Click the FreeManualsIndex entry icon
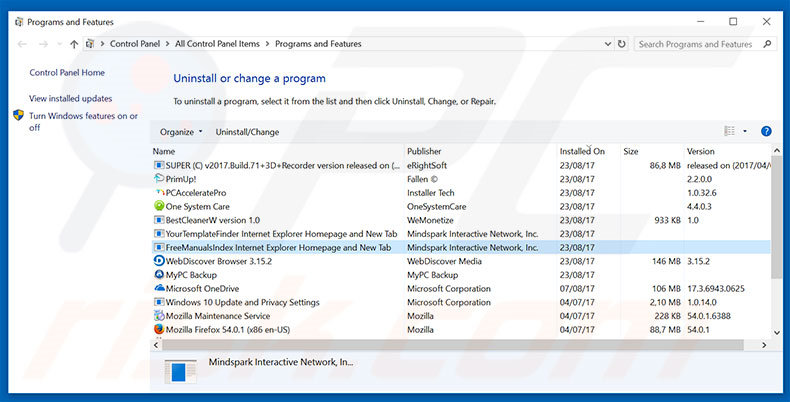 159,247
